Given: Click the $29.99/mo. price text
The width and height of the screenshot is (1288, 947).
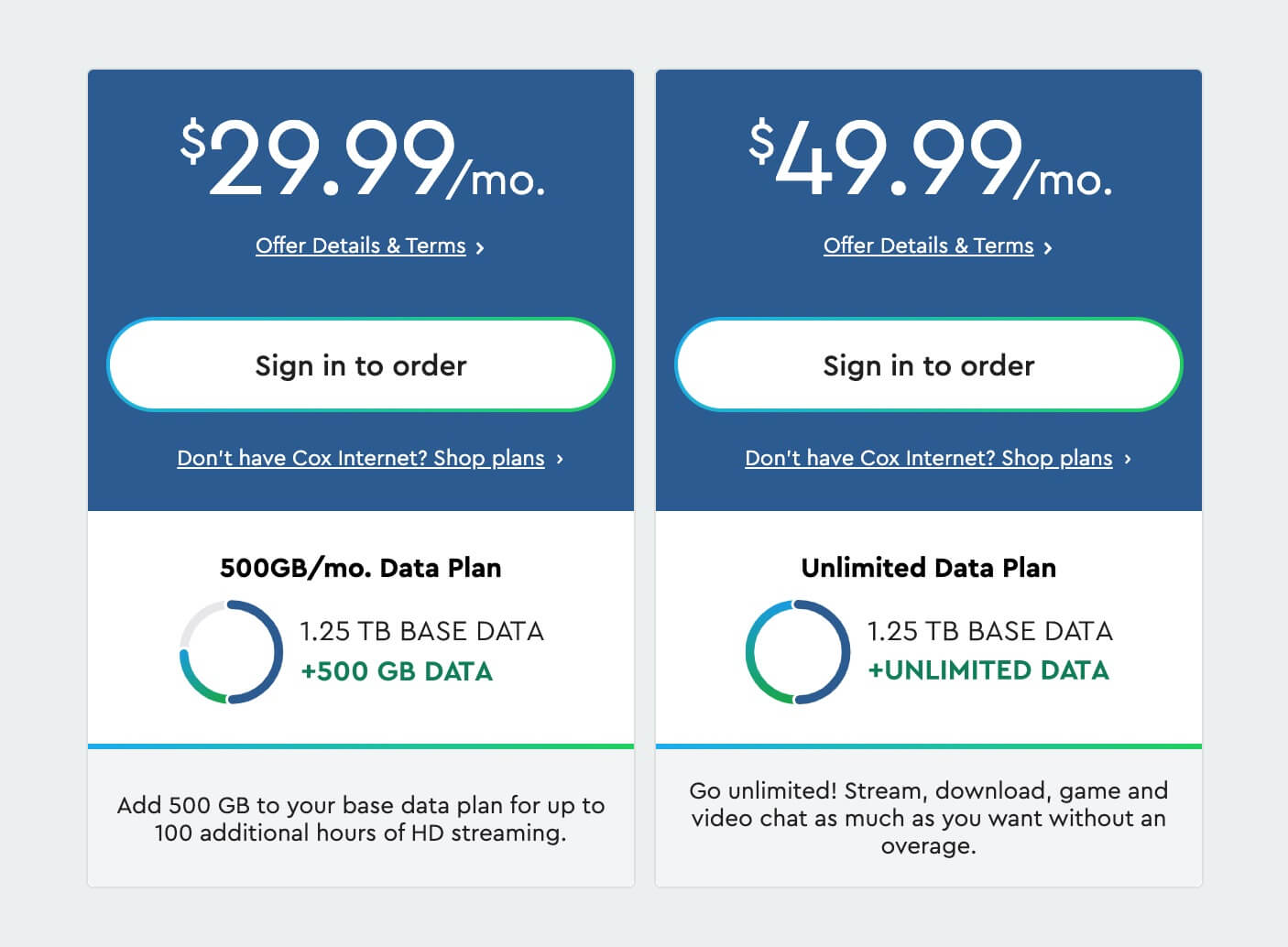Looking at the screenshot, I should coord(363,158).
